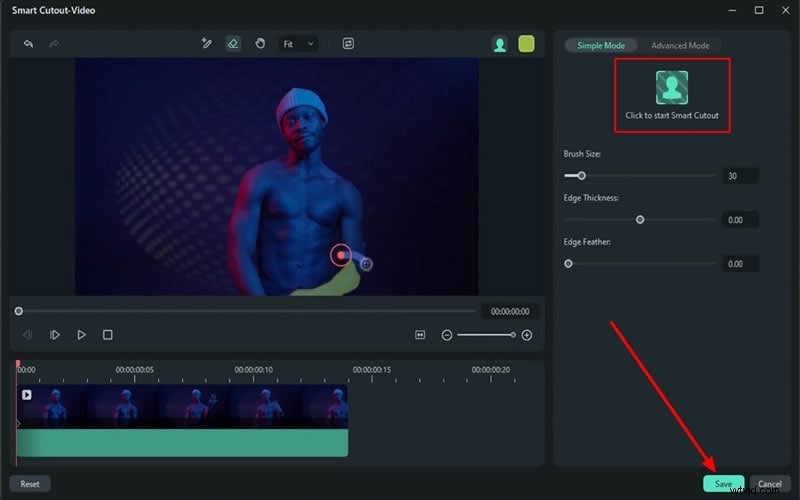Select the smart brush tool
The width and height of the screenshot is (800, 500).
(x=207, y=43)
